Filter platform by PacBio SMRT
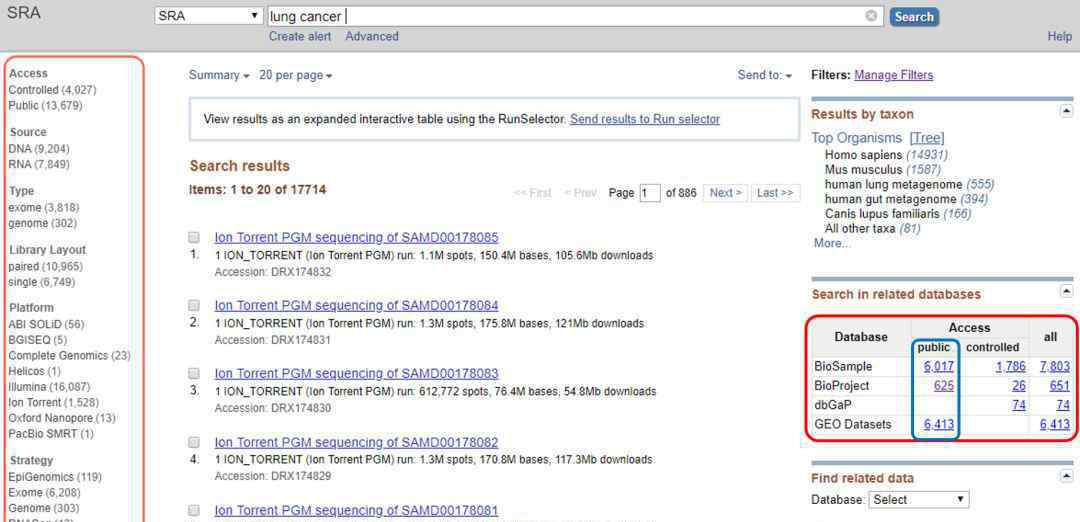 [x=51, y=434]
